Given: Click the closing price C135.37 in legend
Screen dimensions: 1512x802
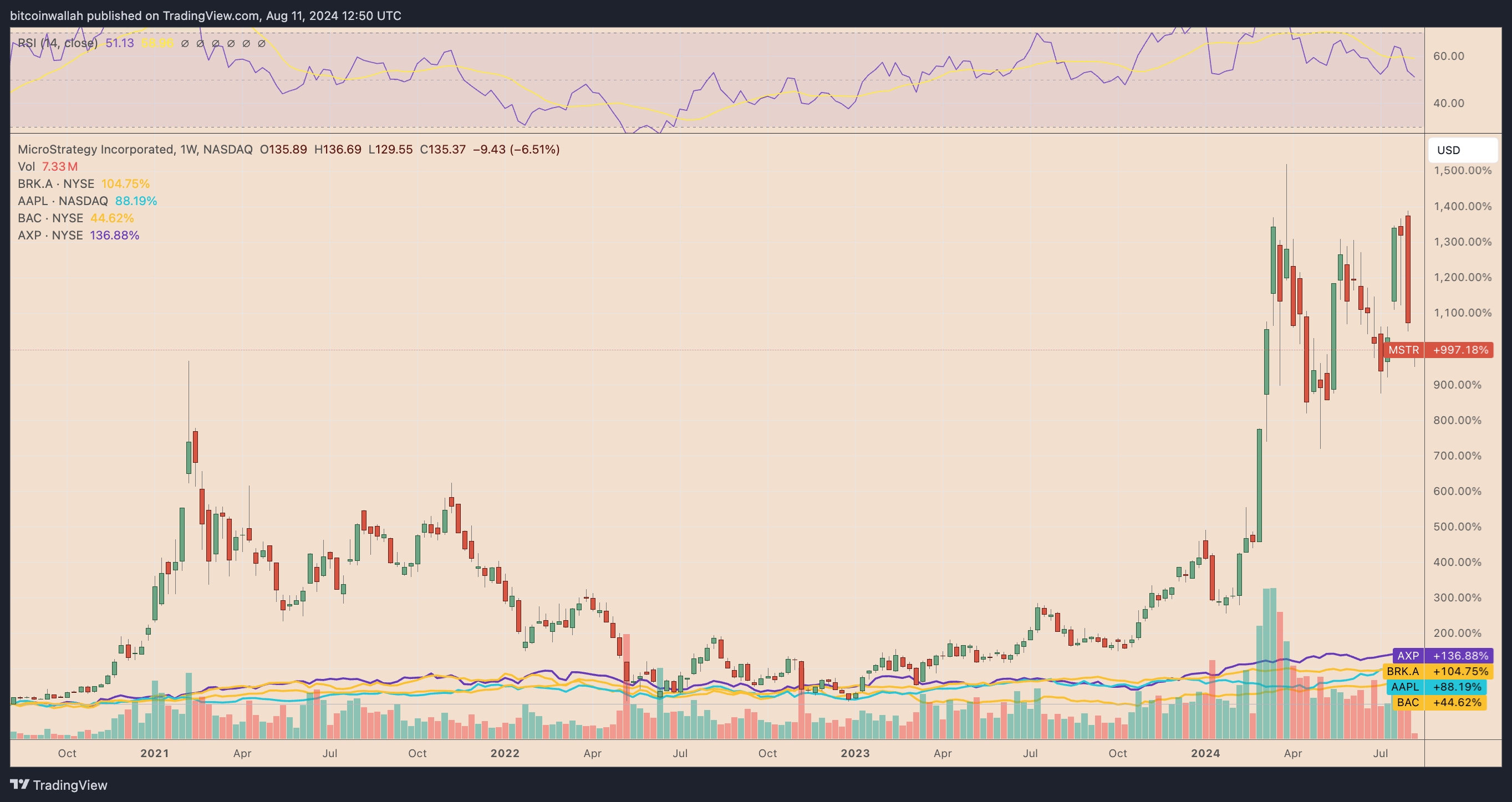Looking at the screenshot, I should point(442,150).
